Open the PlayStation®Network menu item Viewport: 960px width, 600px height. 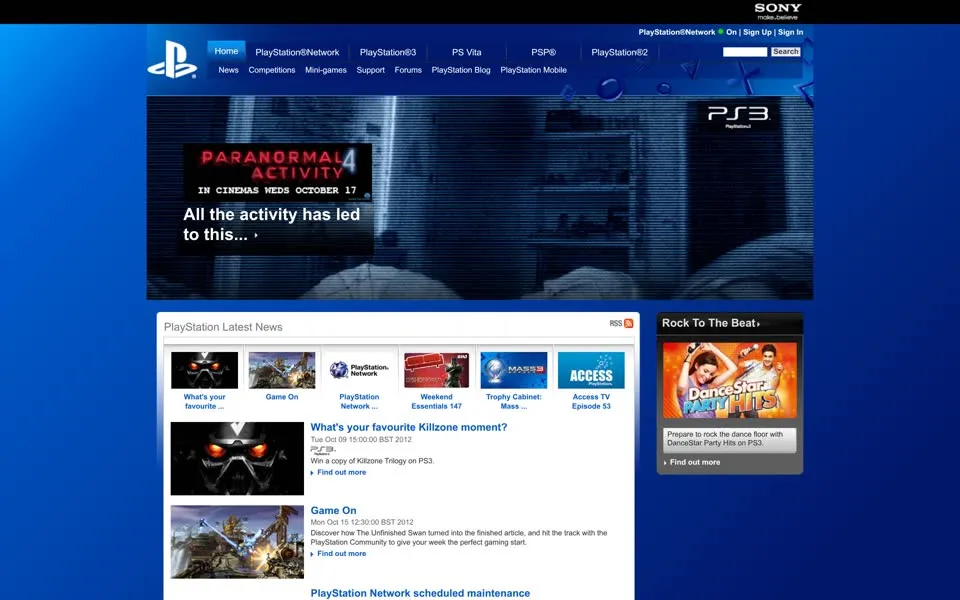[x=297, y=52]
